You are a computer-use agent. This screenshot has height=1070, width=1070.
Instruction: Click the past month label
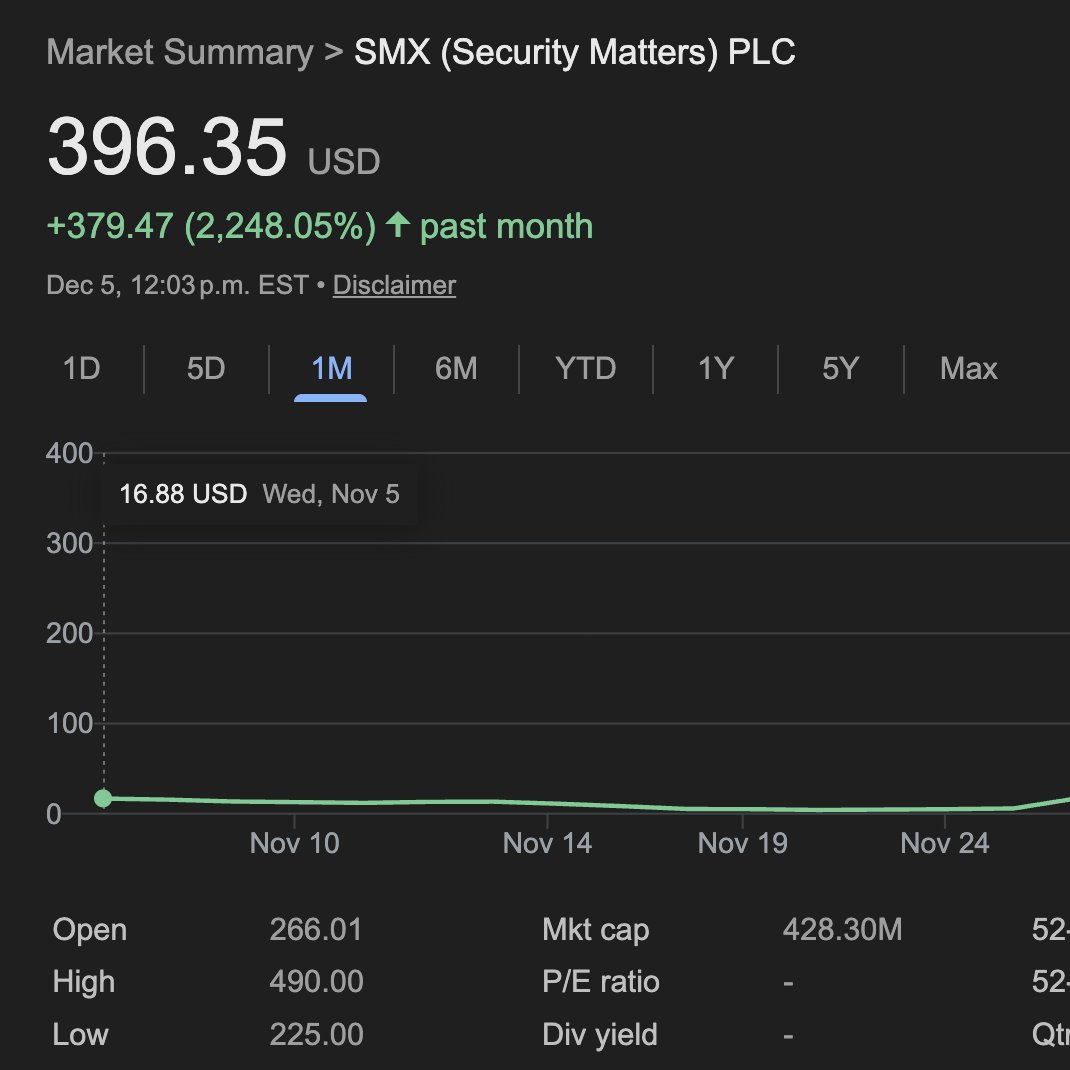tap(506, 227)
